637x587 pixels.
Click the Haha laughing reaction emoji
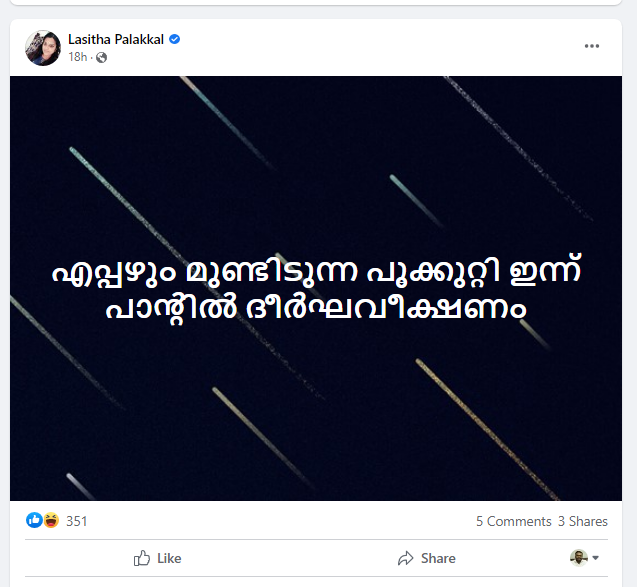tap(50, 520)
